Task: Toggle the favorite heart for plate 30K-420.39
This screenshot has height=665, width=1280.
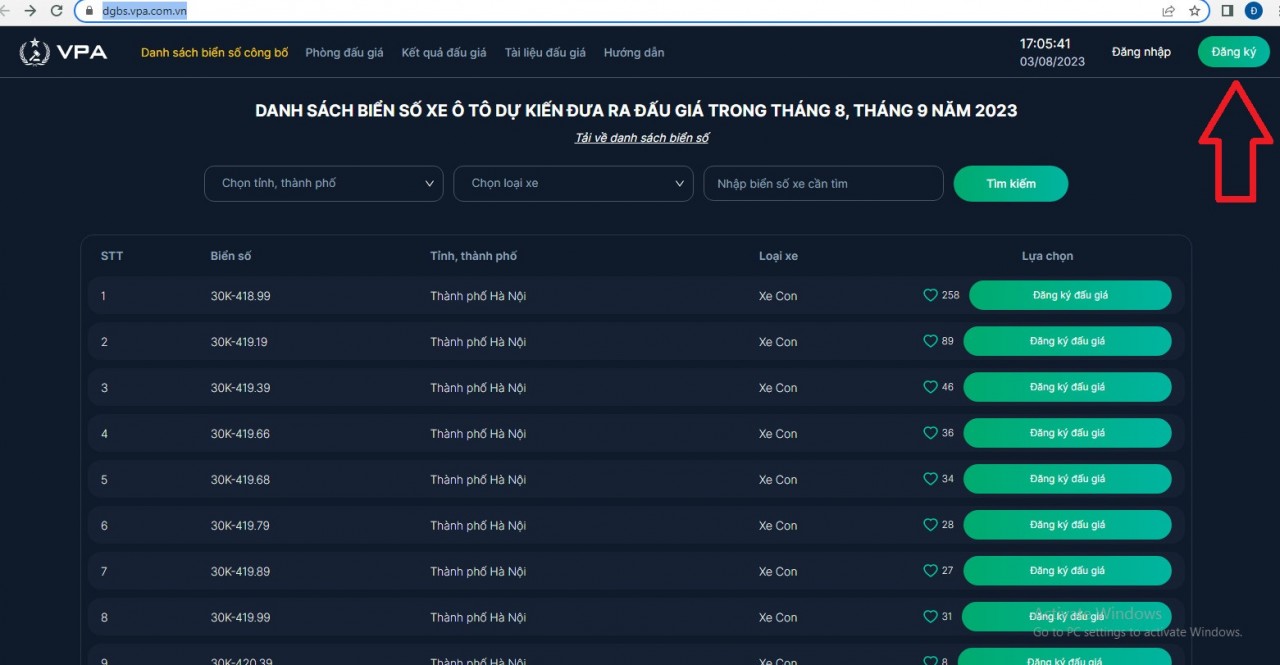Action: (x=929, y=660)
